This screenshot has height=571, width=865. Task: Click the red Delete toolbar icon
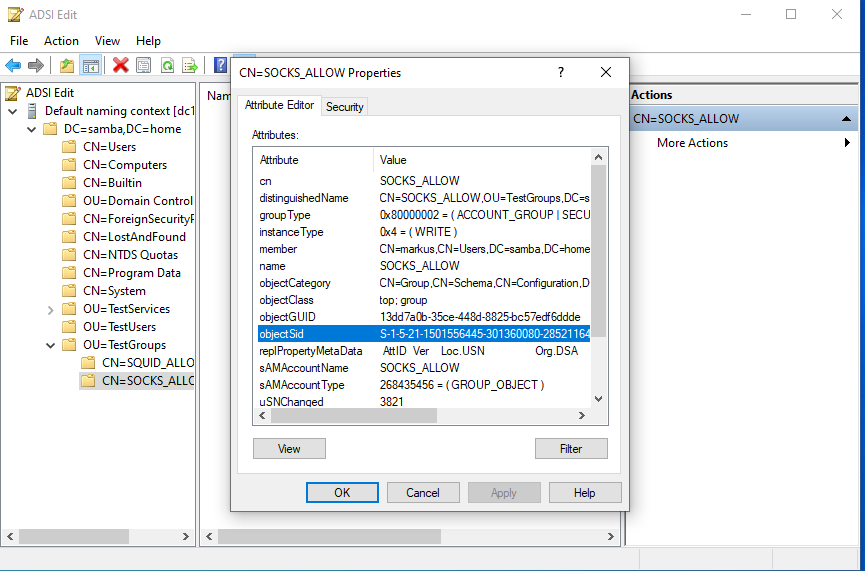click(x=120, y=66)
